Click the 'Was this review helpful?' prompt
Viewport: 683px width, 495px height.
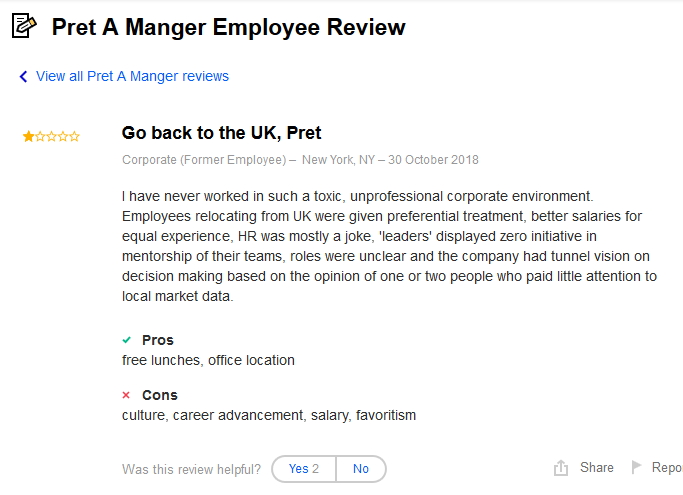click(x=191, y=469)
